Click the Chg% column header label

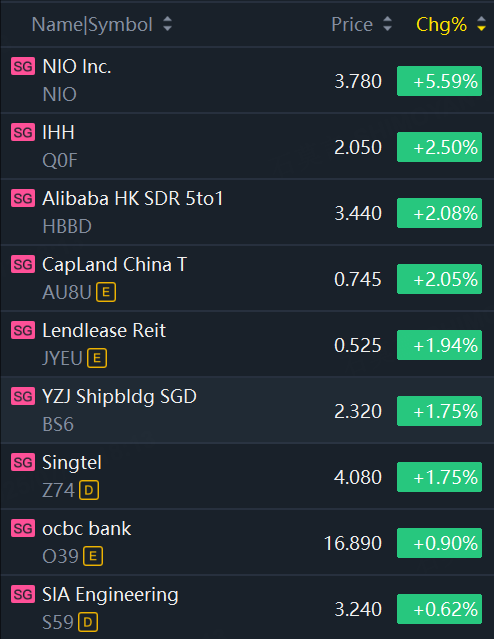[441, 24]
